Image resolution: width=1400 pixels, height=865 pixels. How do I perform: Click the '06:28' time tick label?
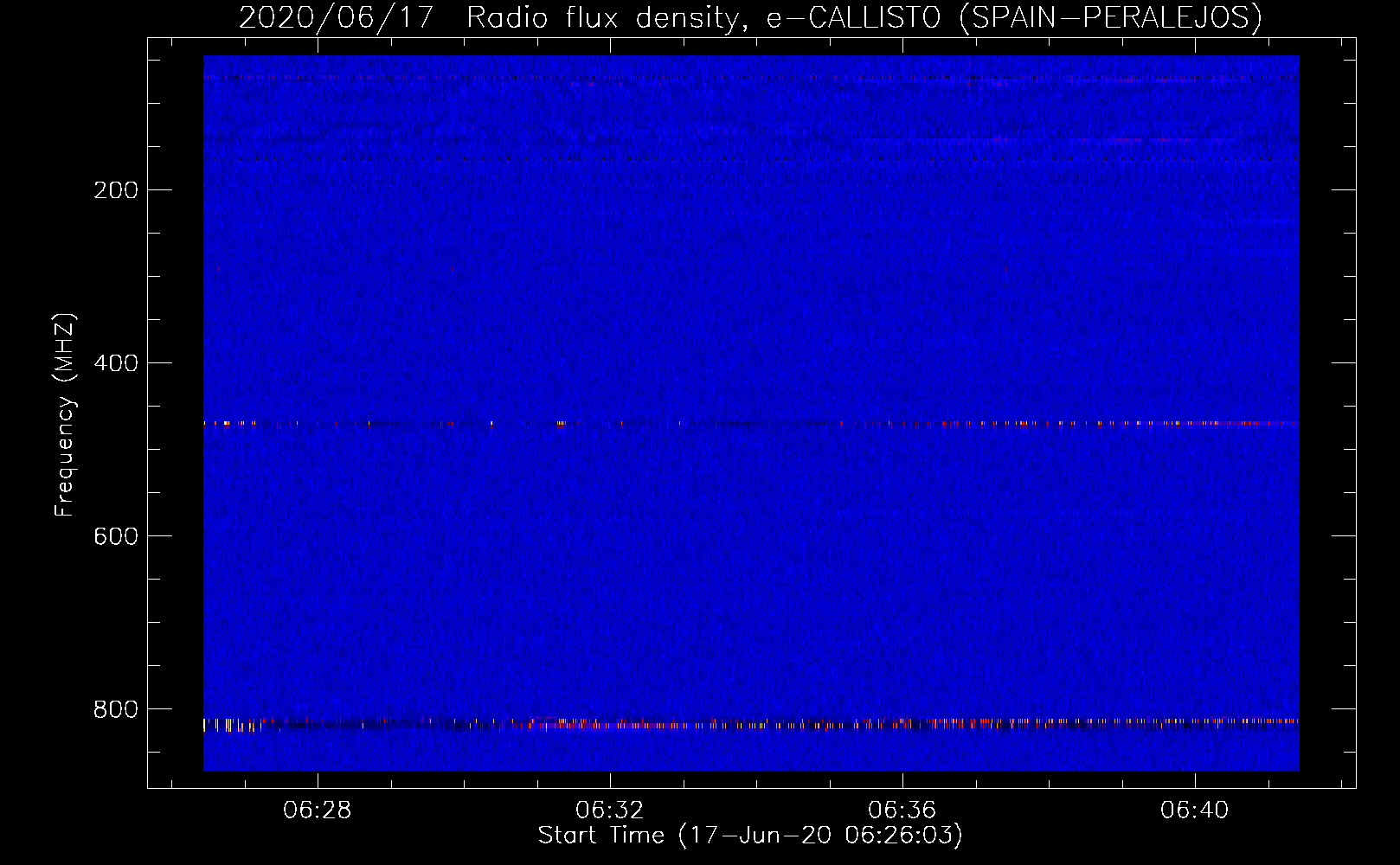pyautogui.click(x=318, y=810)
